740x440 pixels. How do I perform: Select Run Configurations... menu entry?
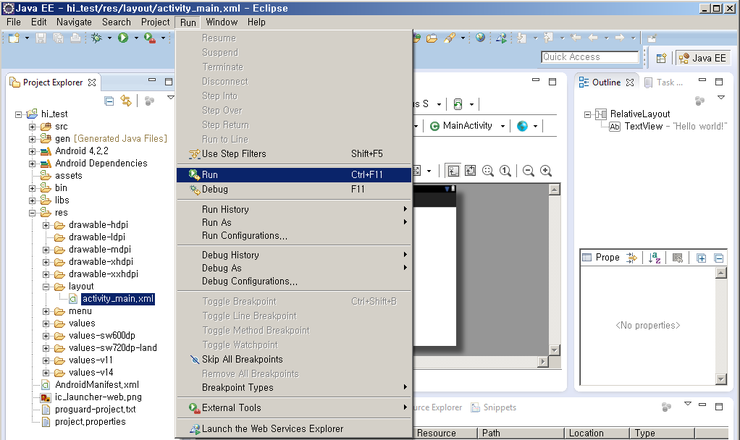[x=294, y=236]
